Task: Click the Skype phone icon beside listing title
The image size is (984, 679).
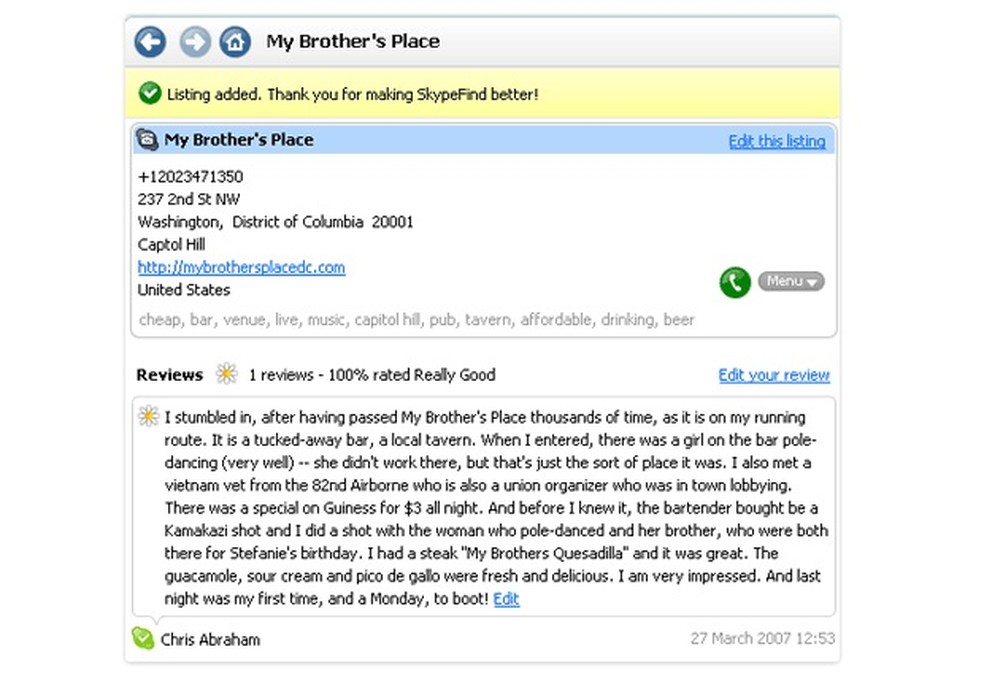Action: coord(147,140)
